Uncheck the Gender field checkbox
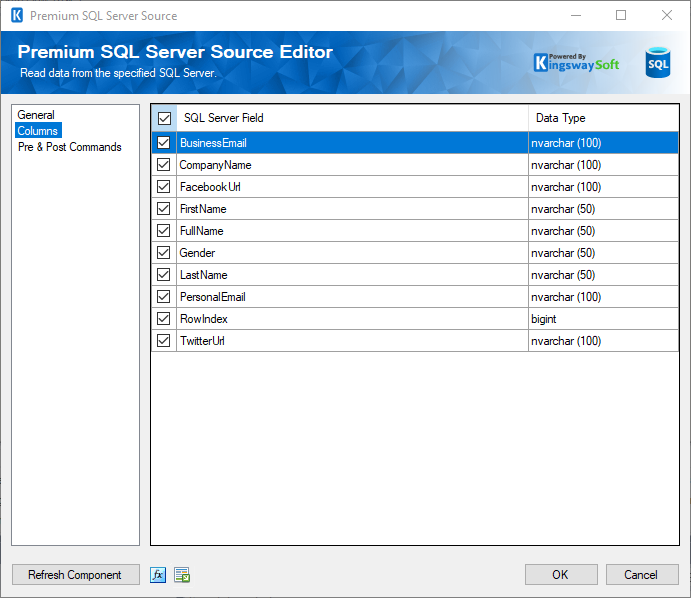 [x=163, y=253]
